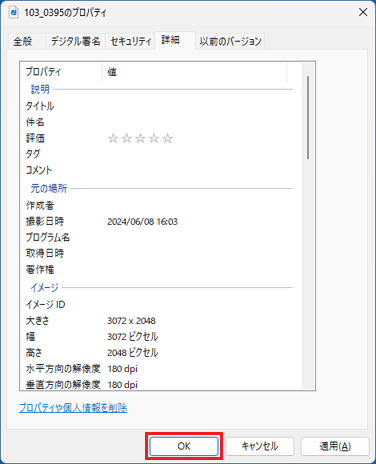Set rating to two stars
The height and width of the screenshot is (464, 376).
click(x=127, y=138)
